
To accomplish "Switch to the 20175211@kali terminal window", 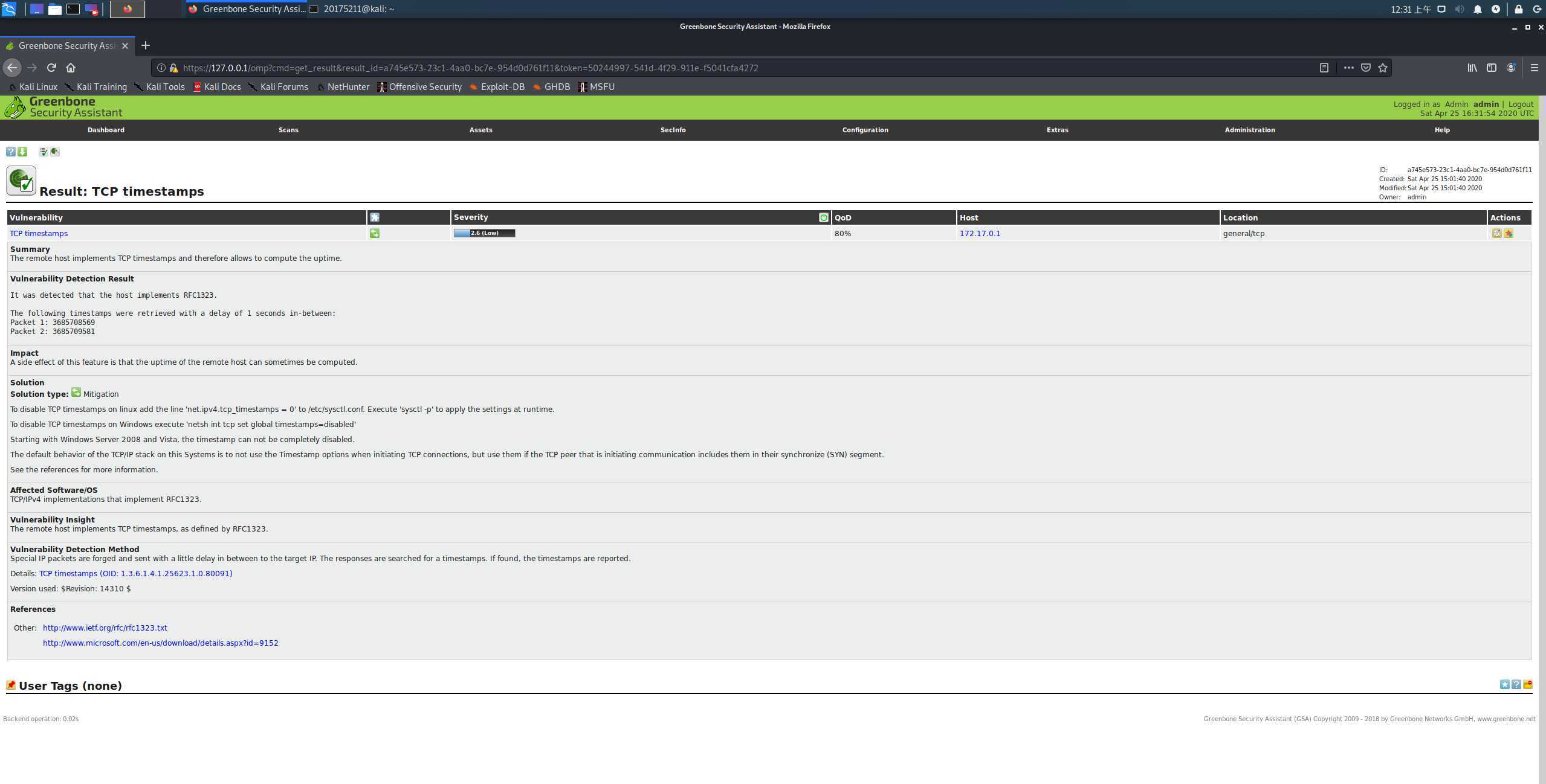I will tap(352, 9).
